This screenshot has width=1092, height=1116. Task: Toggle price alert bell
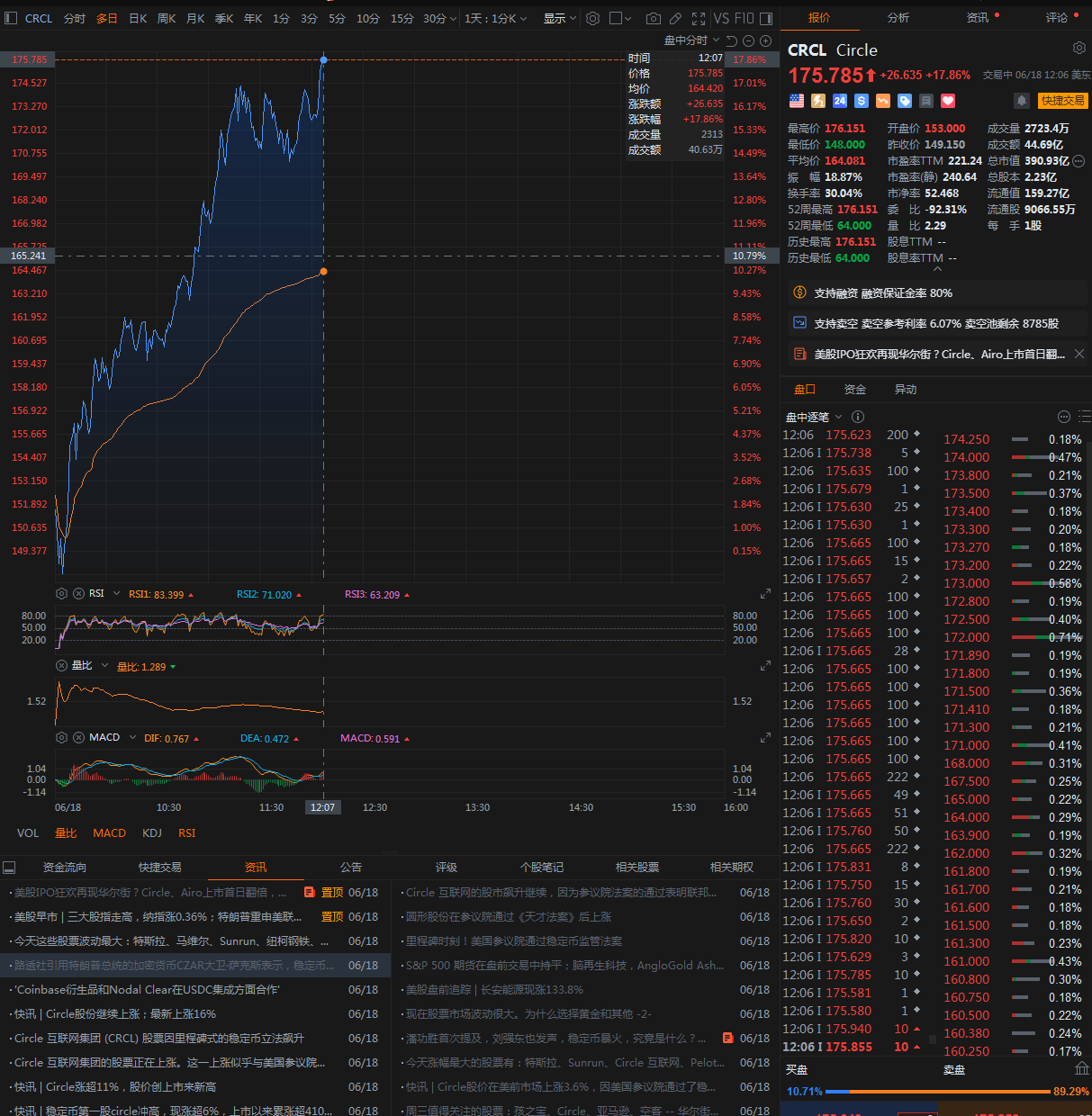[1022, 101]
